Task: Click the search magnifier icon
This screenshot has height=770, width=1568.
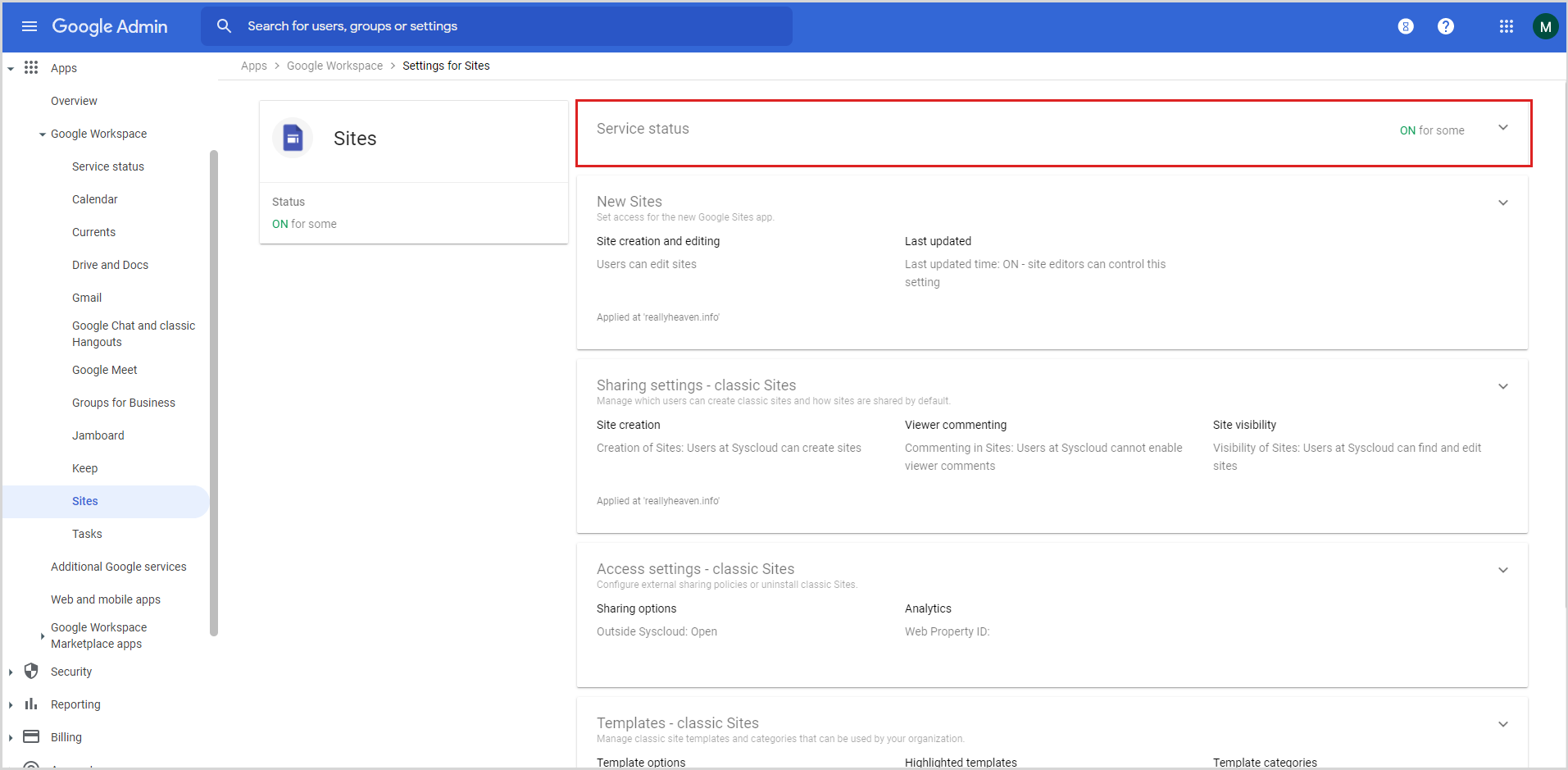Action: point(224,26)
